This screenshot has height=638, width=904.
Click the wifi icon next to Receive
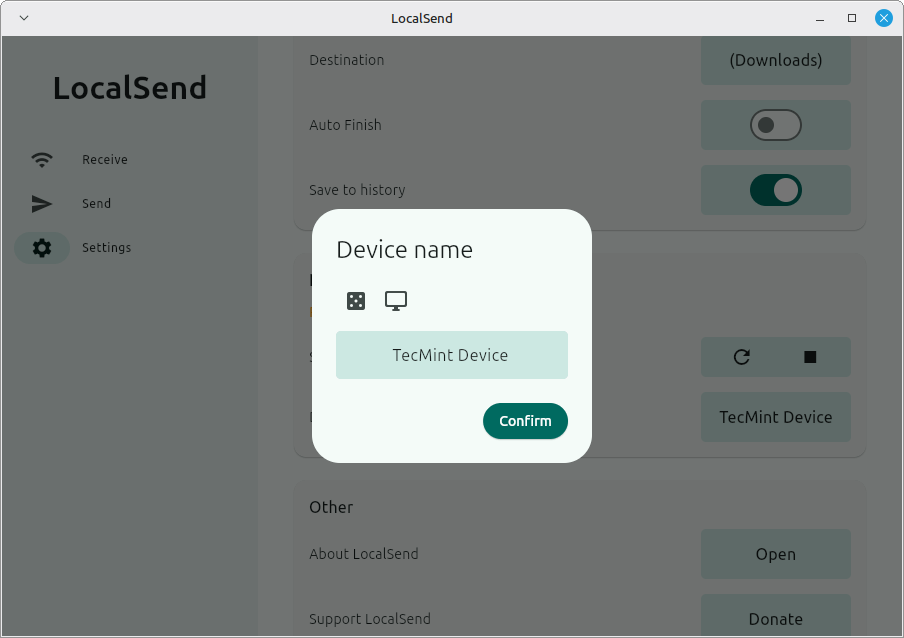coord(41,159)
